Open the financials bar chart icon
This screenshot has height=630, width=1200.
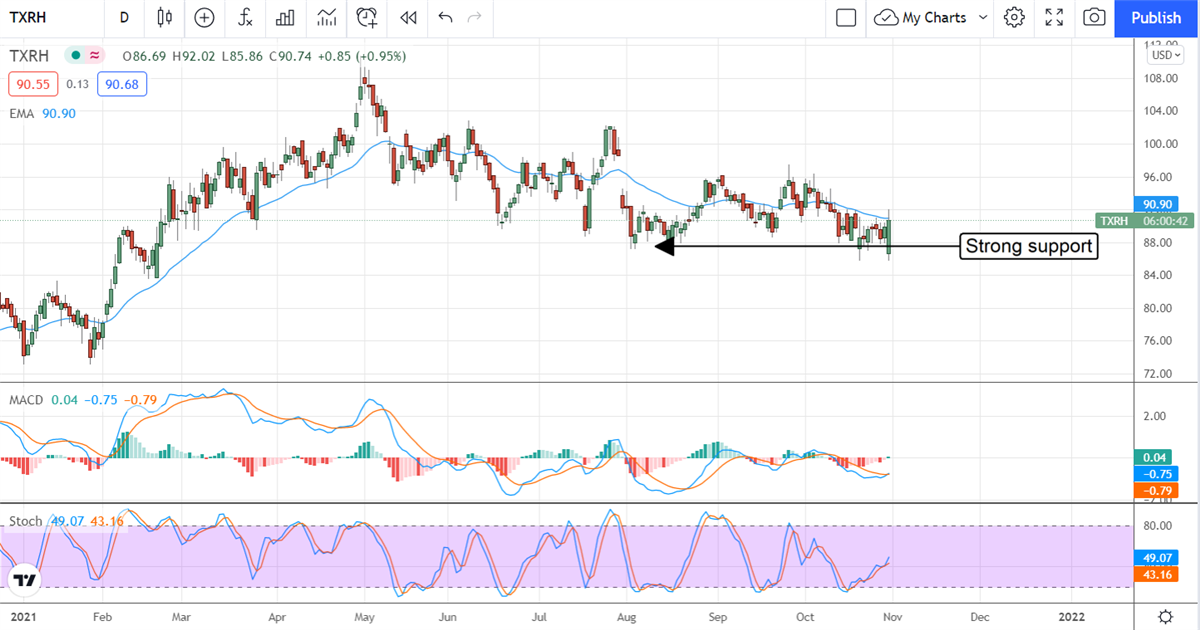285,17
